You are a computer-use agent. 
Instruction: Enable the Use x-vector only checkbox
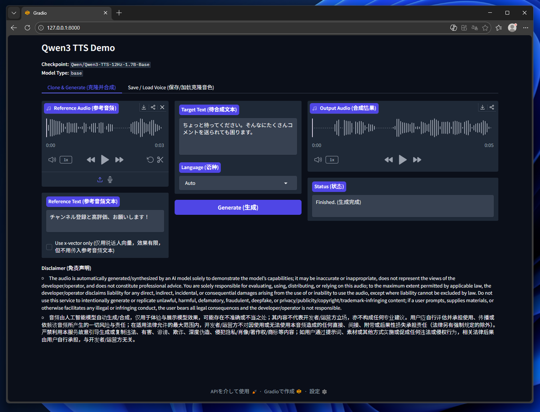coord(49,247)
